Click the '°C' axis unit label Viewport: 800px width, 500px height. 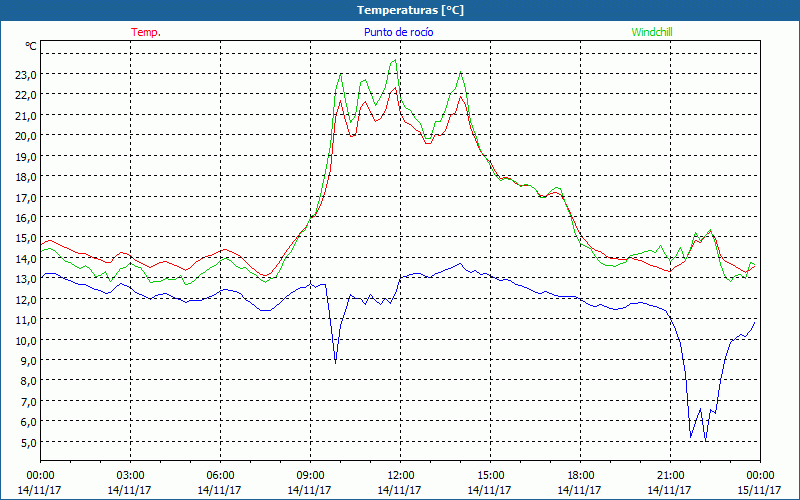click(x=31, y=46)
